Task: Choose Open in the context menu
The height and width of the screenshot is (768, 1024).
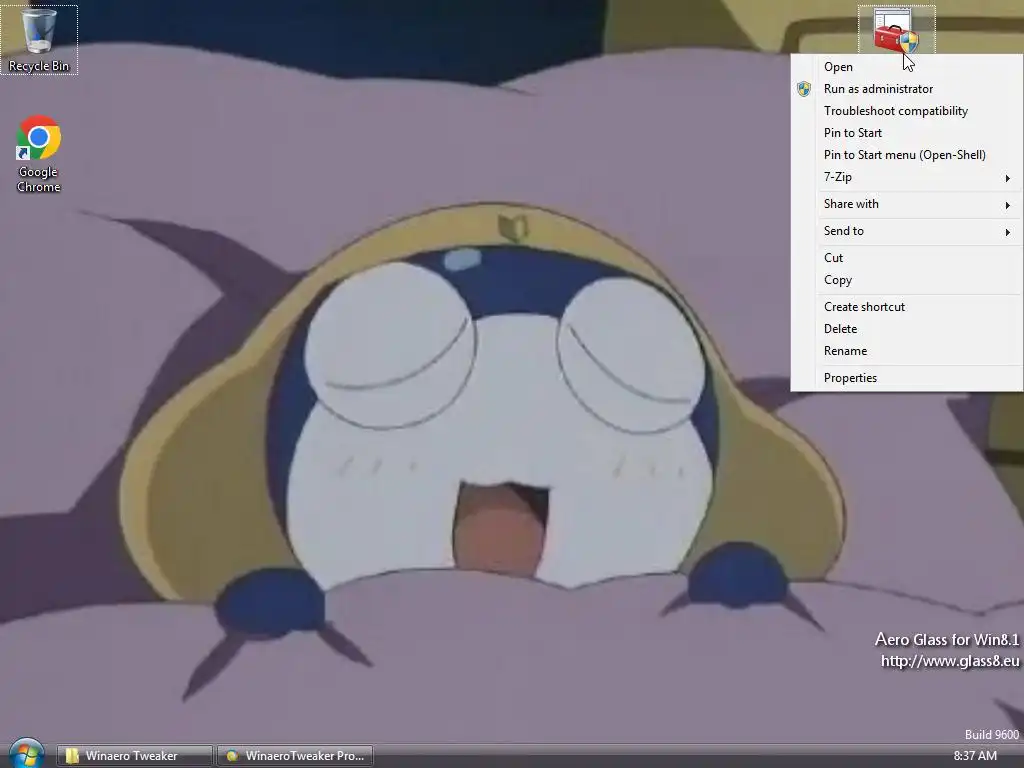Action: click(x=906, y=67)
